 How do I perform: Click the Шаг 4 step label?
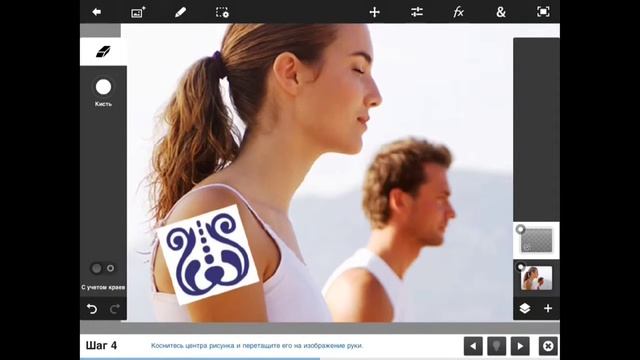101,346
